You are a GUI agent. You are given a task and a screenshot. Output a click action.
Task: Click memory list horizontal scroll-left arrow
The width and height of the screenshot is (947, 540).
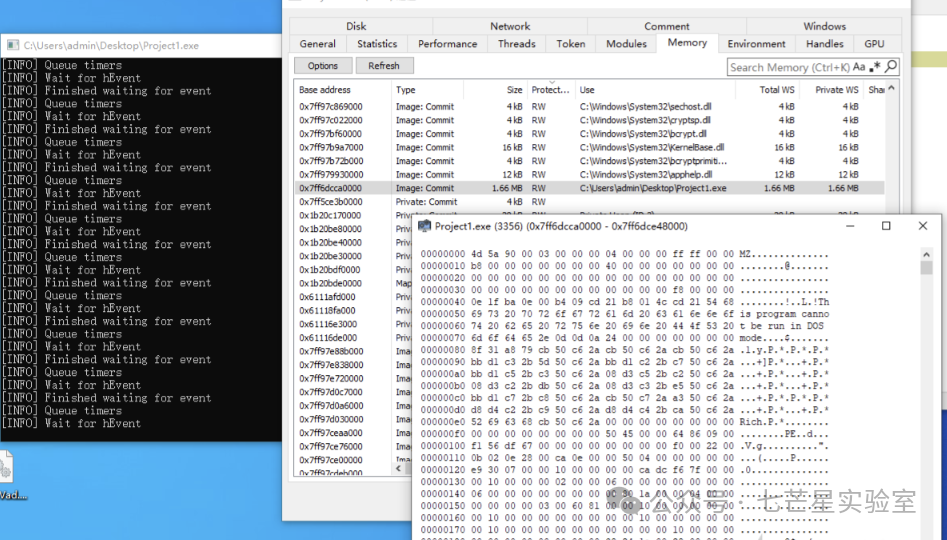(399, 468)
